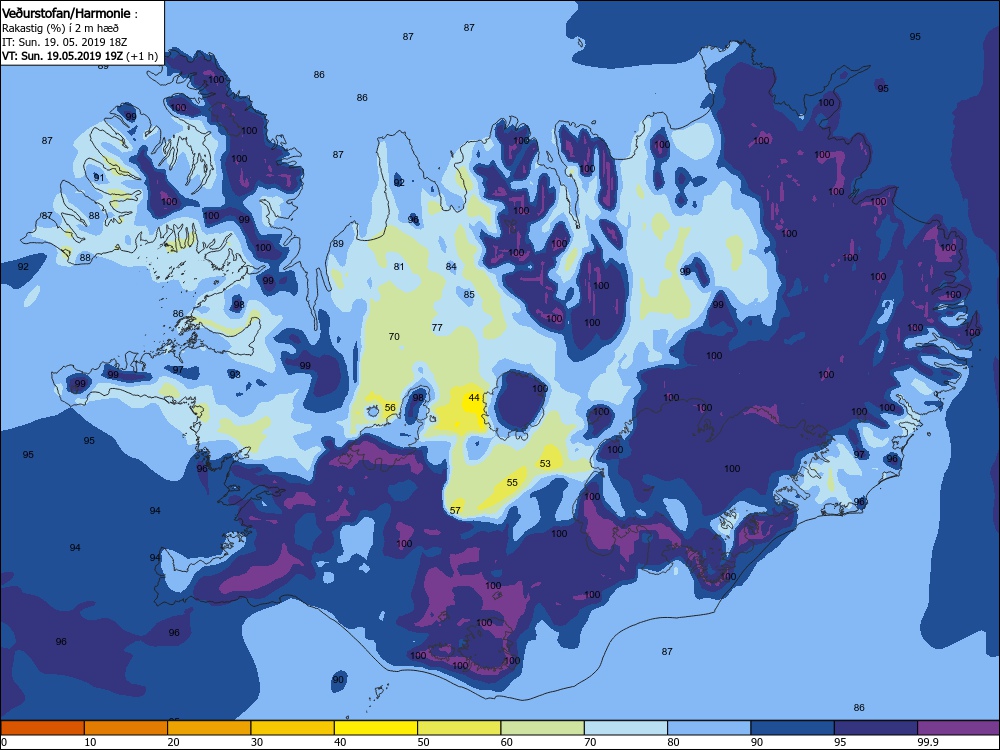This screenshot has height=750, width=1000.
Task: Click the humidity value 56 on the map
Action: pos(390,408)
